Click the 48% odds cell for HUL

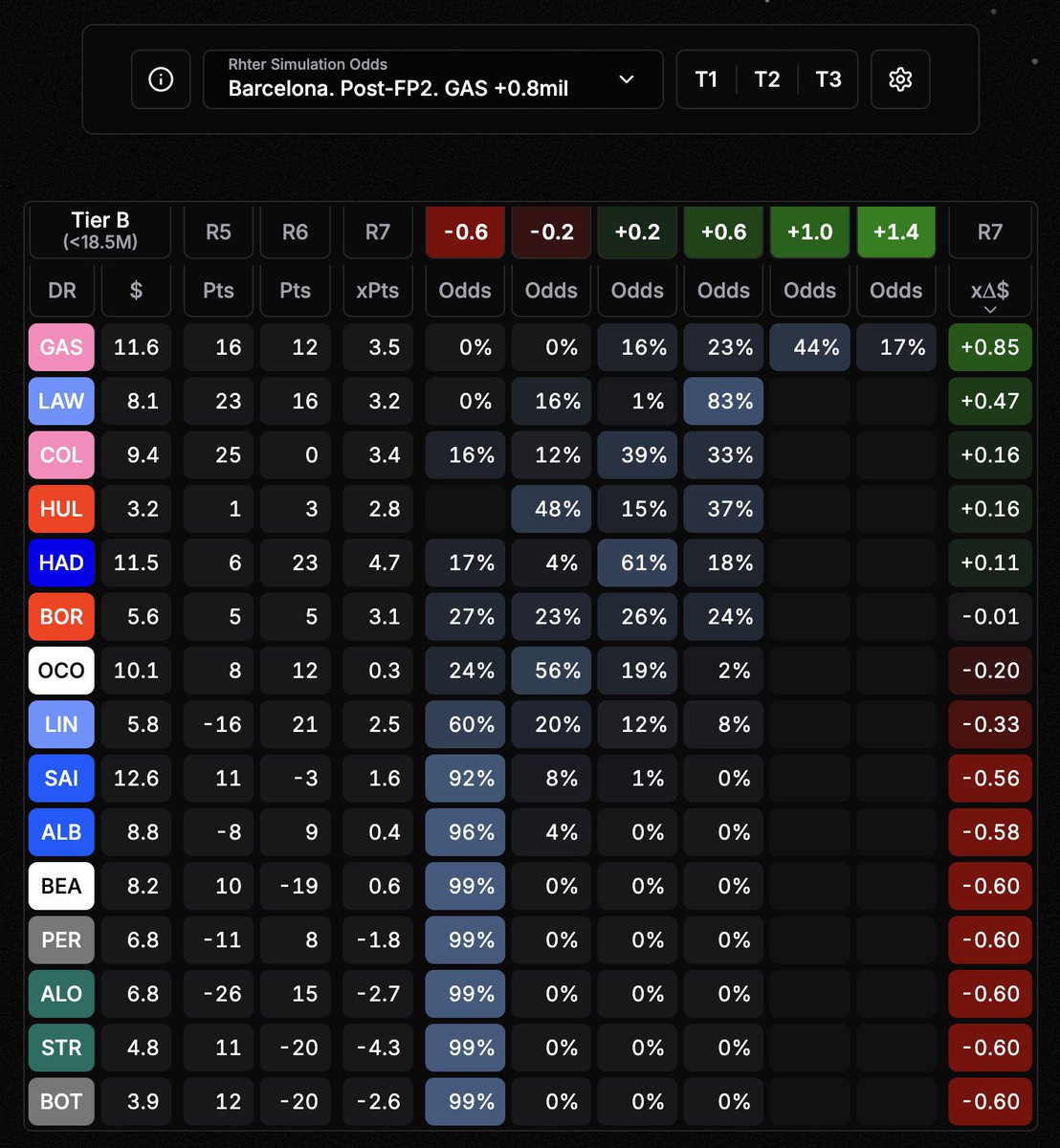click(x=551, y=509)
